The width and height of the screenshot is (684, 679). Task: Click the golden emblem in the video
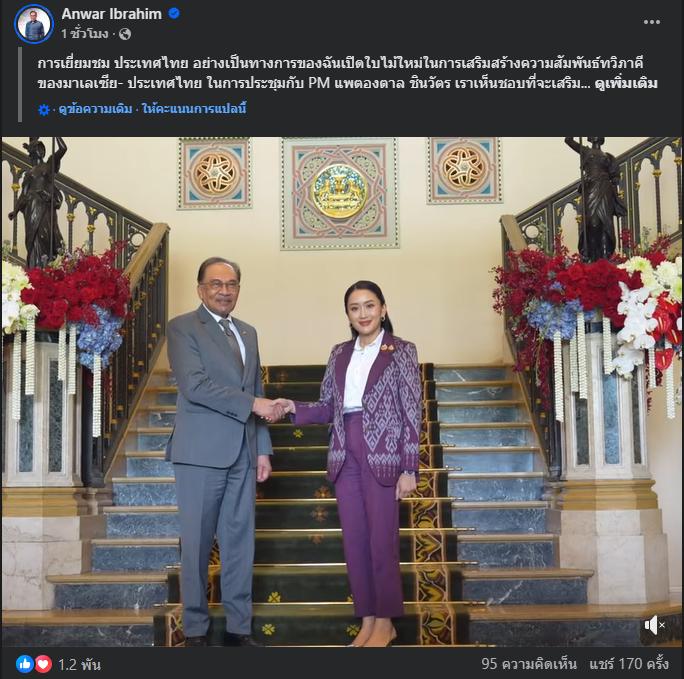click(x=340, y=192)
